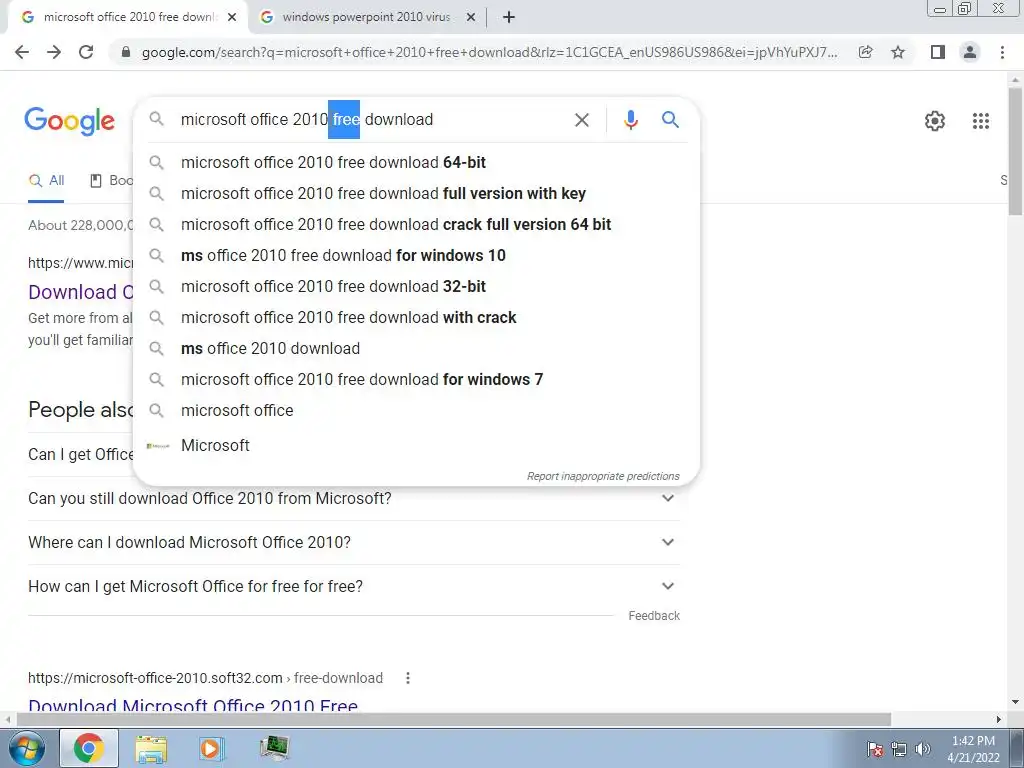Click the scrollbar down arrow

1015,702
